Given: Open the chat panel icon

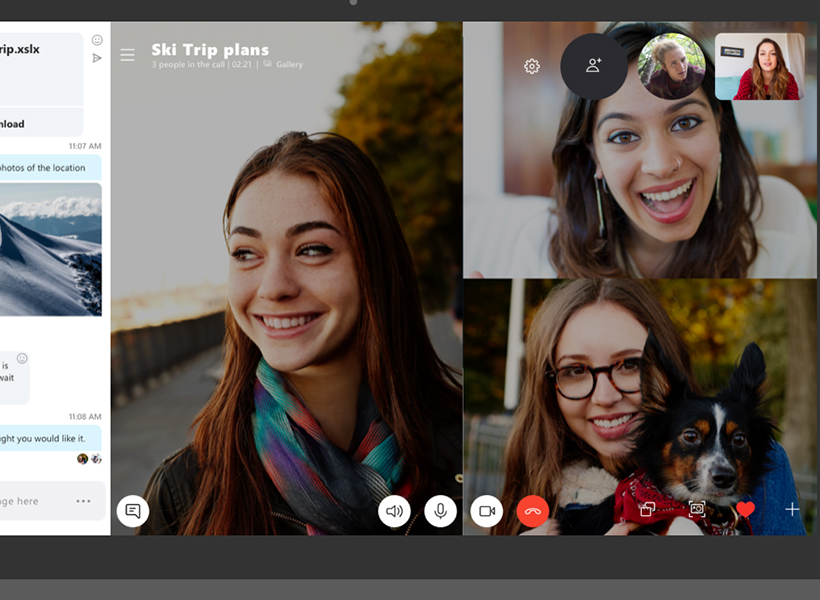Looking at the screenshot, I should pyautogui.click(x=133, y=511).
